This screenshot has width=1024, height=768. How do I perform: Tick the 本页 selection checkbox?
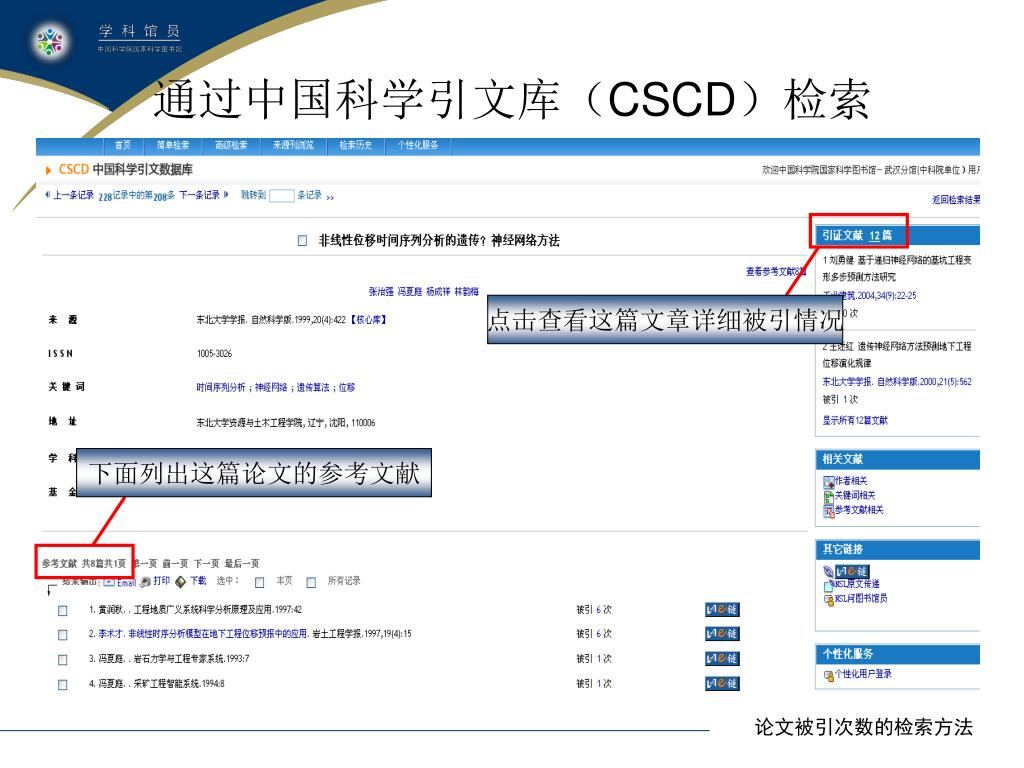coord(260,582)
